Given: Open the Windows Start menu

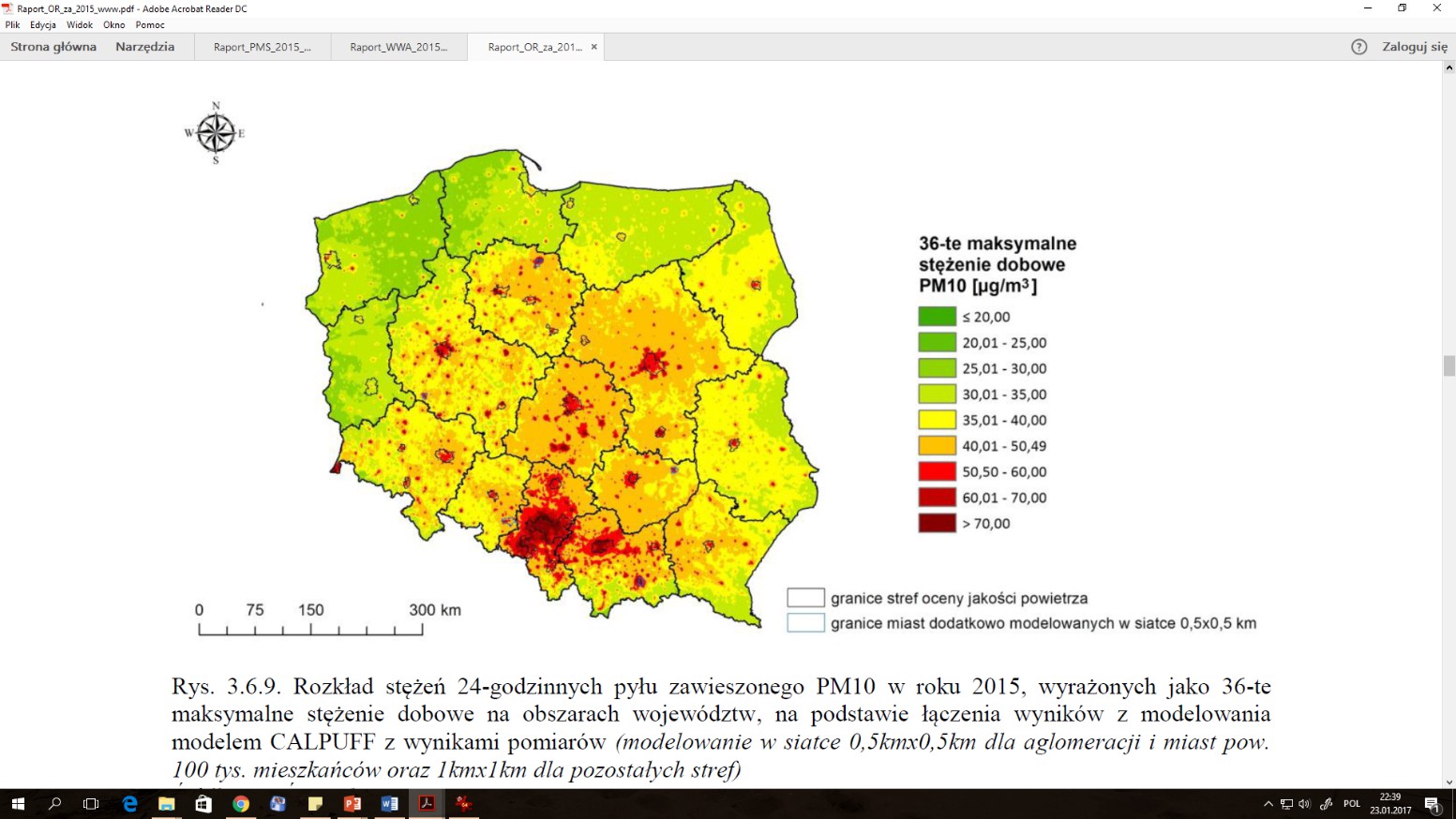Looking at the screenshot, I should [17, 804].
